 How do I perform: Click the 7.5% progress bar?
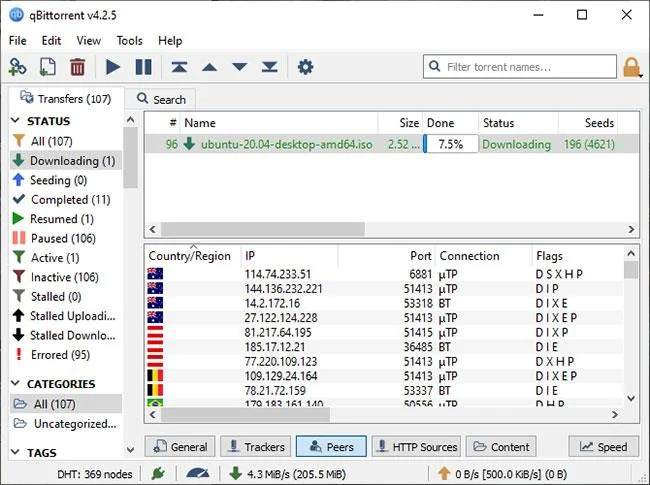pyautogui.click(x=451, y=144)
